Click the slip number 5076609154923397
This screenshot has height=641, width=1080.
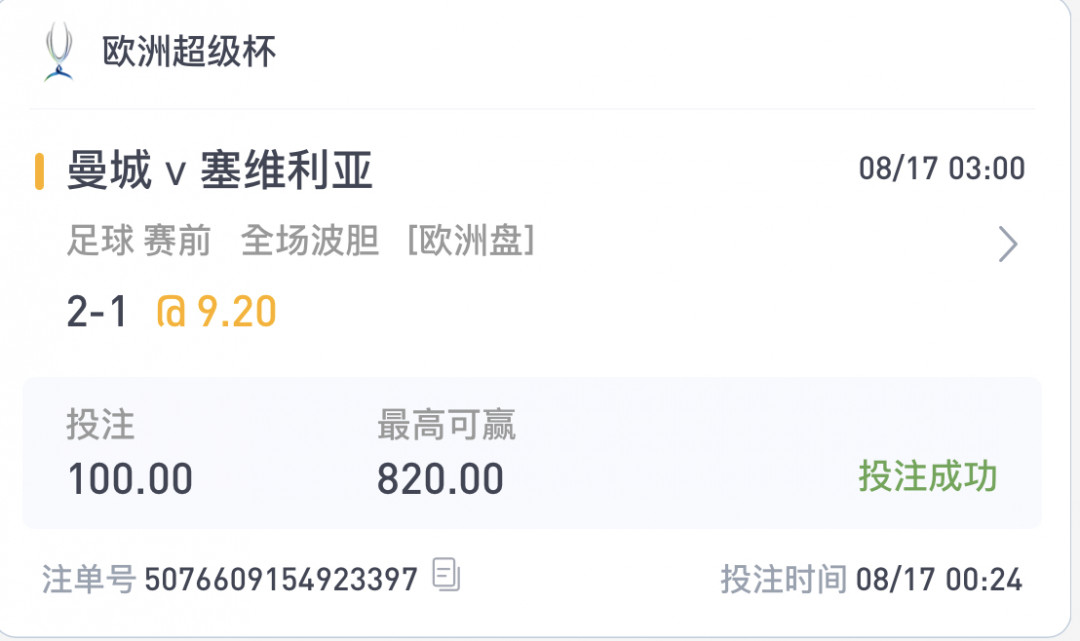click(281, 579)
